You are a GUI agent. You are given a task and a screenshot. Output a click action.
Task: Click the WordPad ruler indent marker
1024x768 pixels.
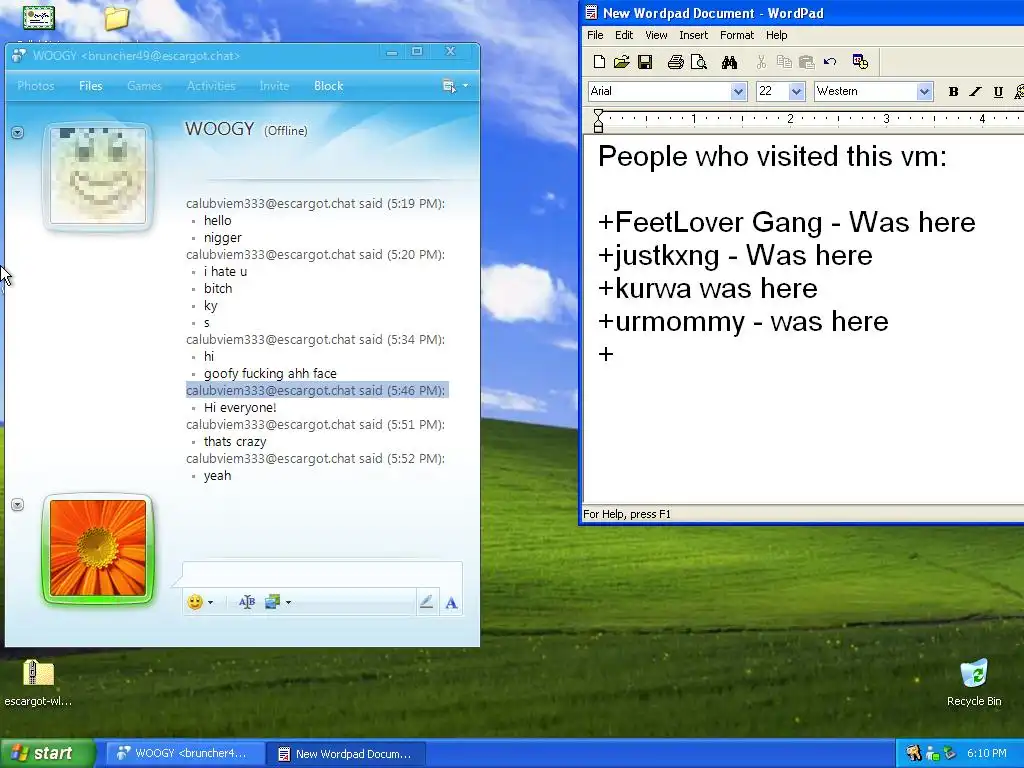click(x=598, y=121)
